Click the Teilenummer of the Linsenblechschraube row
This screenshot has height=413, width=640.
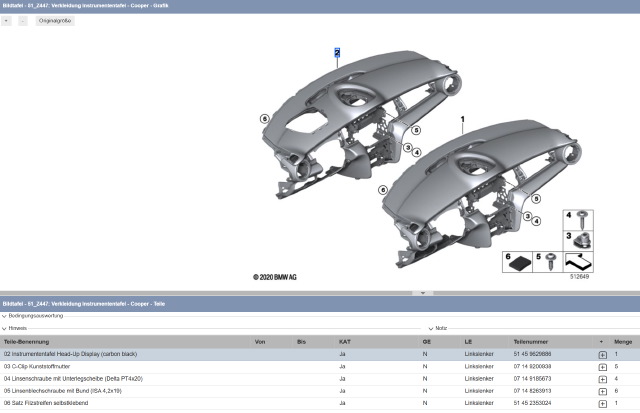click(x=532, y=391)
